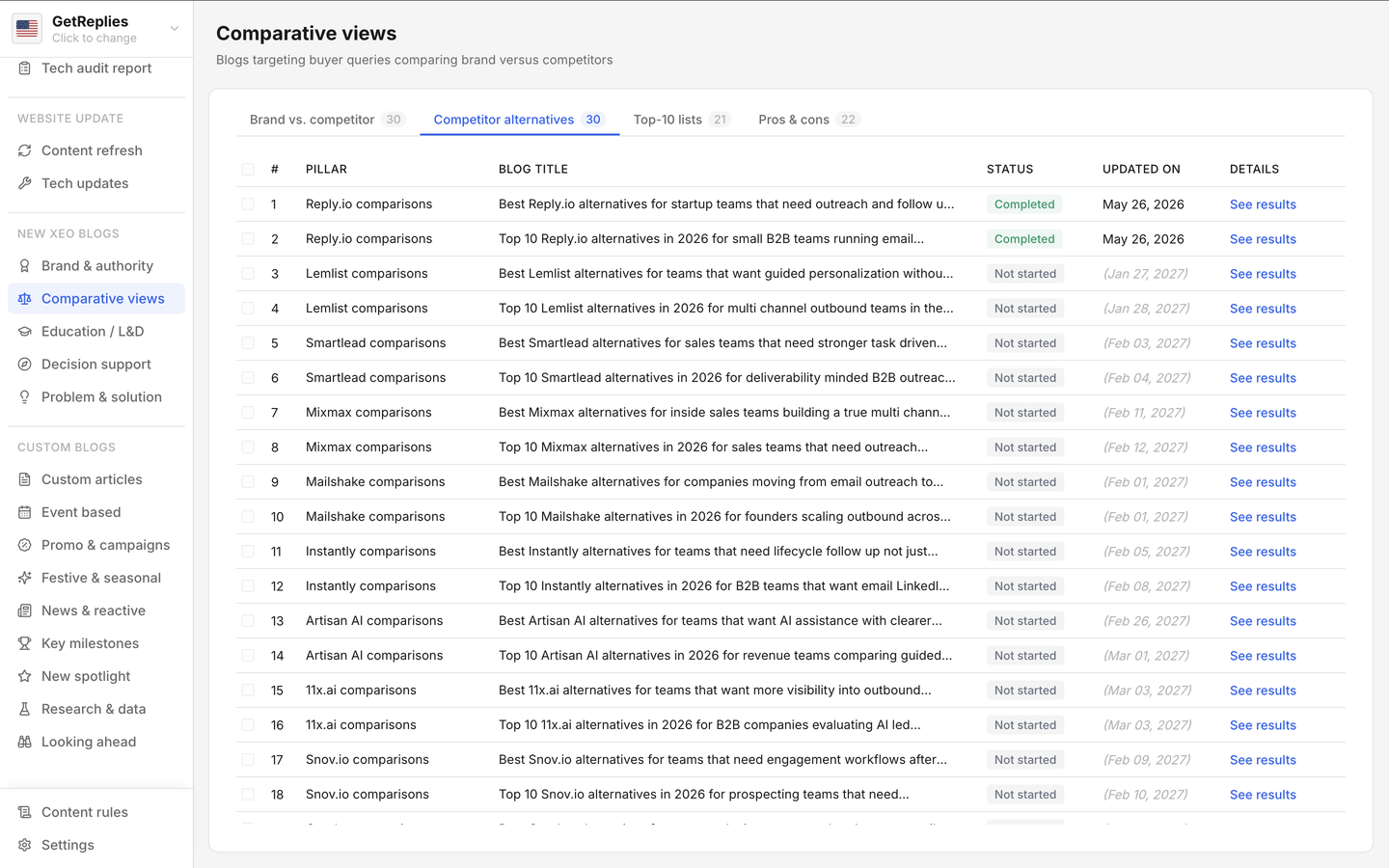Screen dimensions: 1389x868
Task: Click blog title 'Best Mailshake alternatives for companies...'
Action: coord(722,482)
